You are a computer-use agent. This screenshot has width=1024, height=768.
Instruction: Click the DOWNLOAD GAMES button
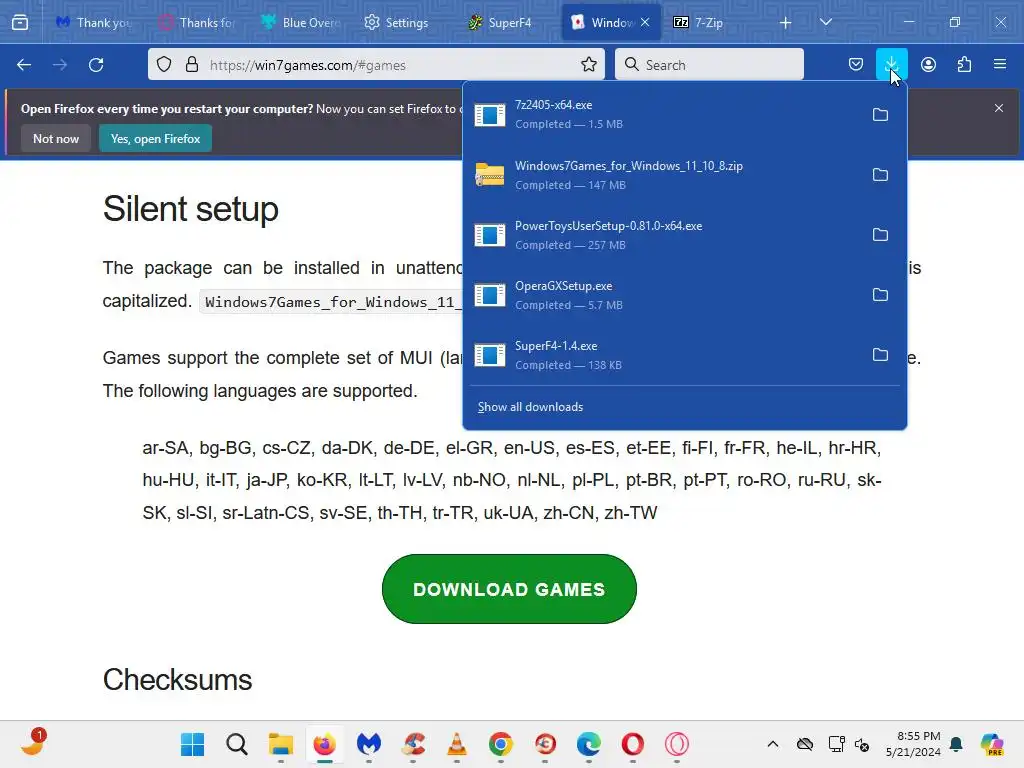(x=509, y=589)
